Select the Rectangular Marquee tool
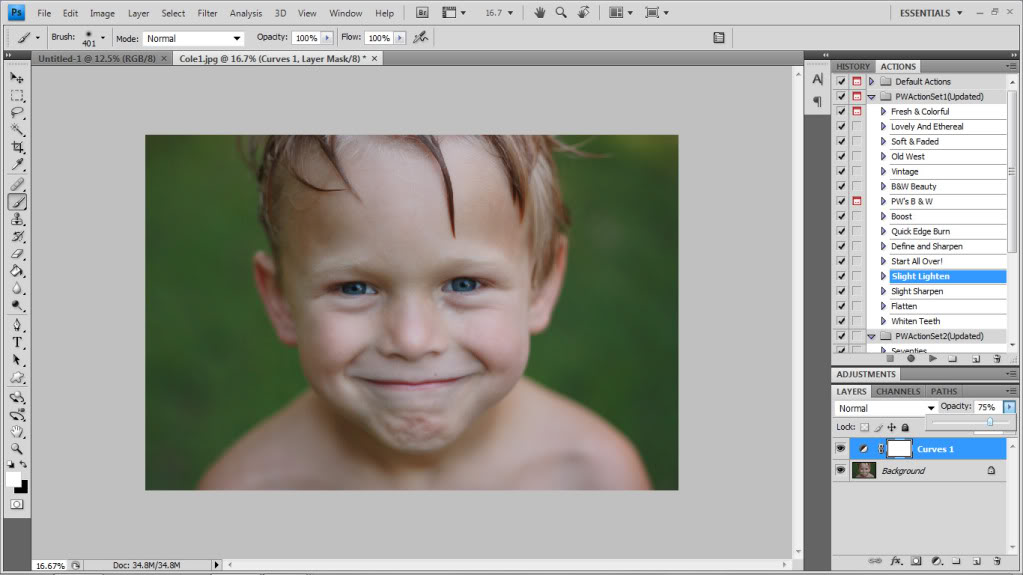The width and height of the screenshot is (1023, 575). [17, 95]
